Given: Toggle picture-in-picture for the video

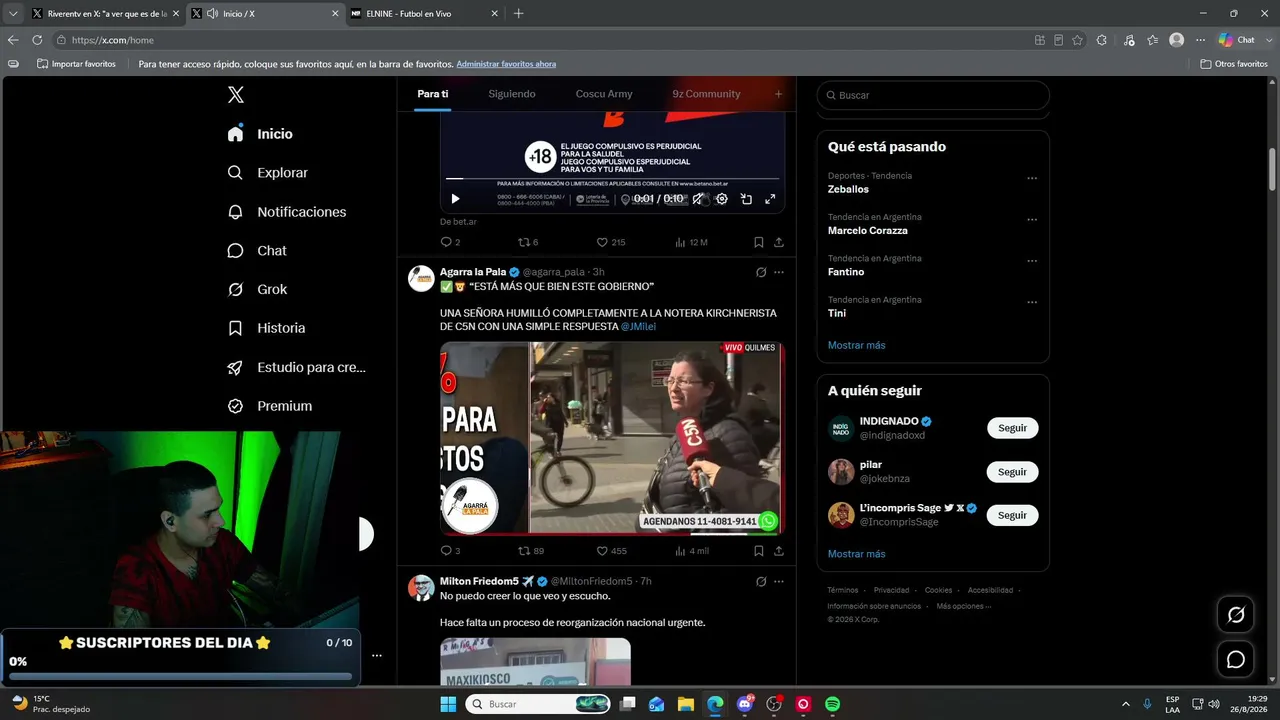Looking at the screenshot, I should coord(746,199).
